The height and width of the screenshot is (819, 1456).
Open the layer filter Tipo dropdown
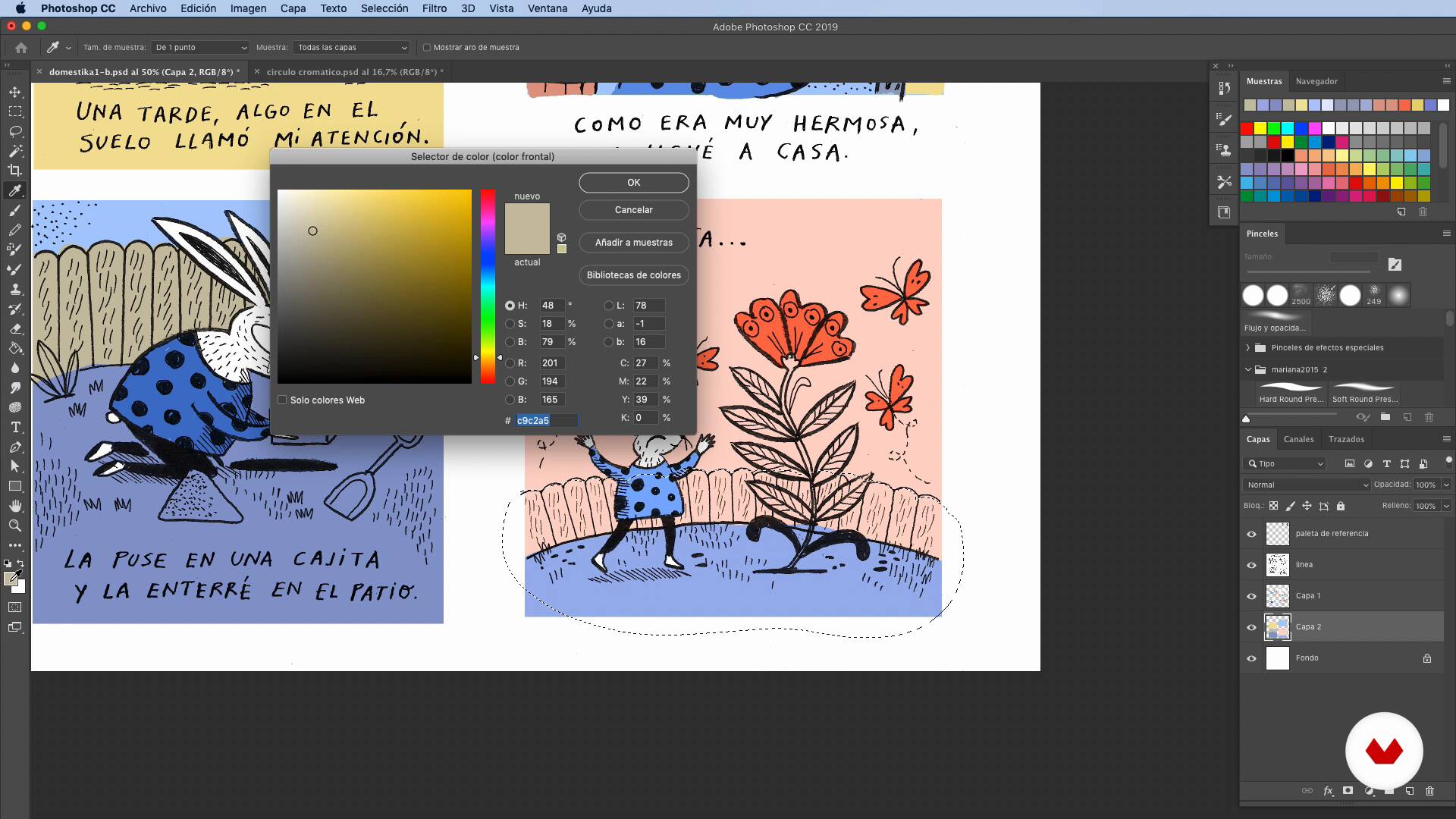(1285, 463)
